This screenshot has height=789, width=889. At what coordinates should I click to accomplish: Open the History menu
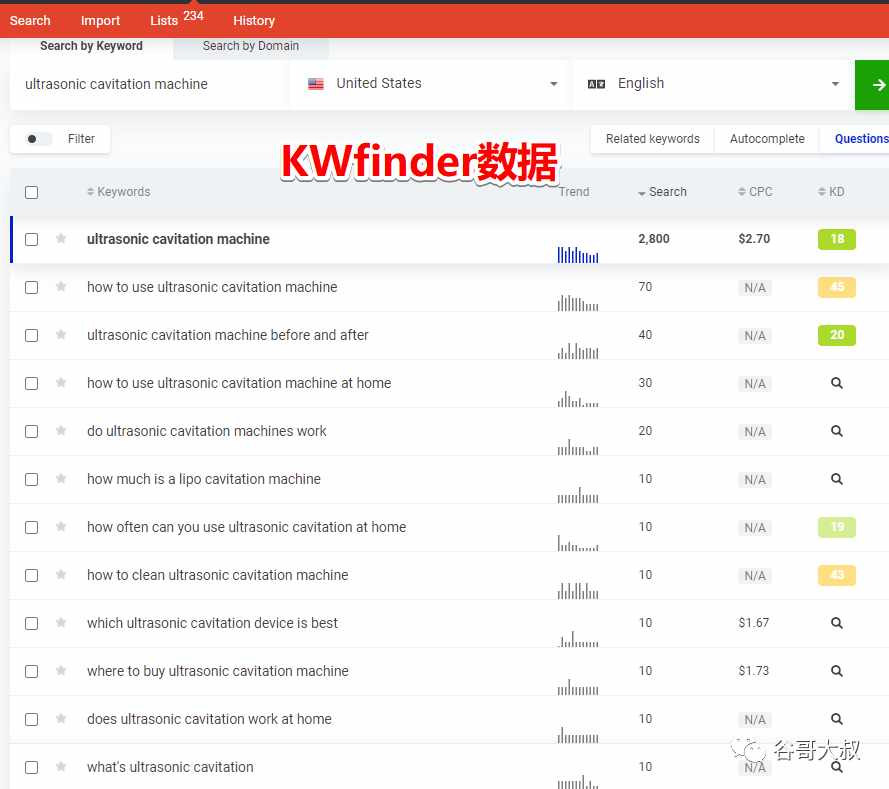[x=254, y=20]
